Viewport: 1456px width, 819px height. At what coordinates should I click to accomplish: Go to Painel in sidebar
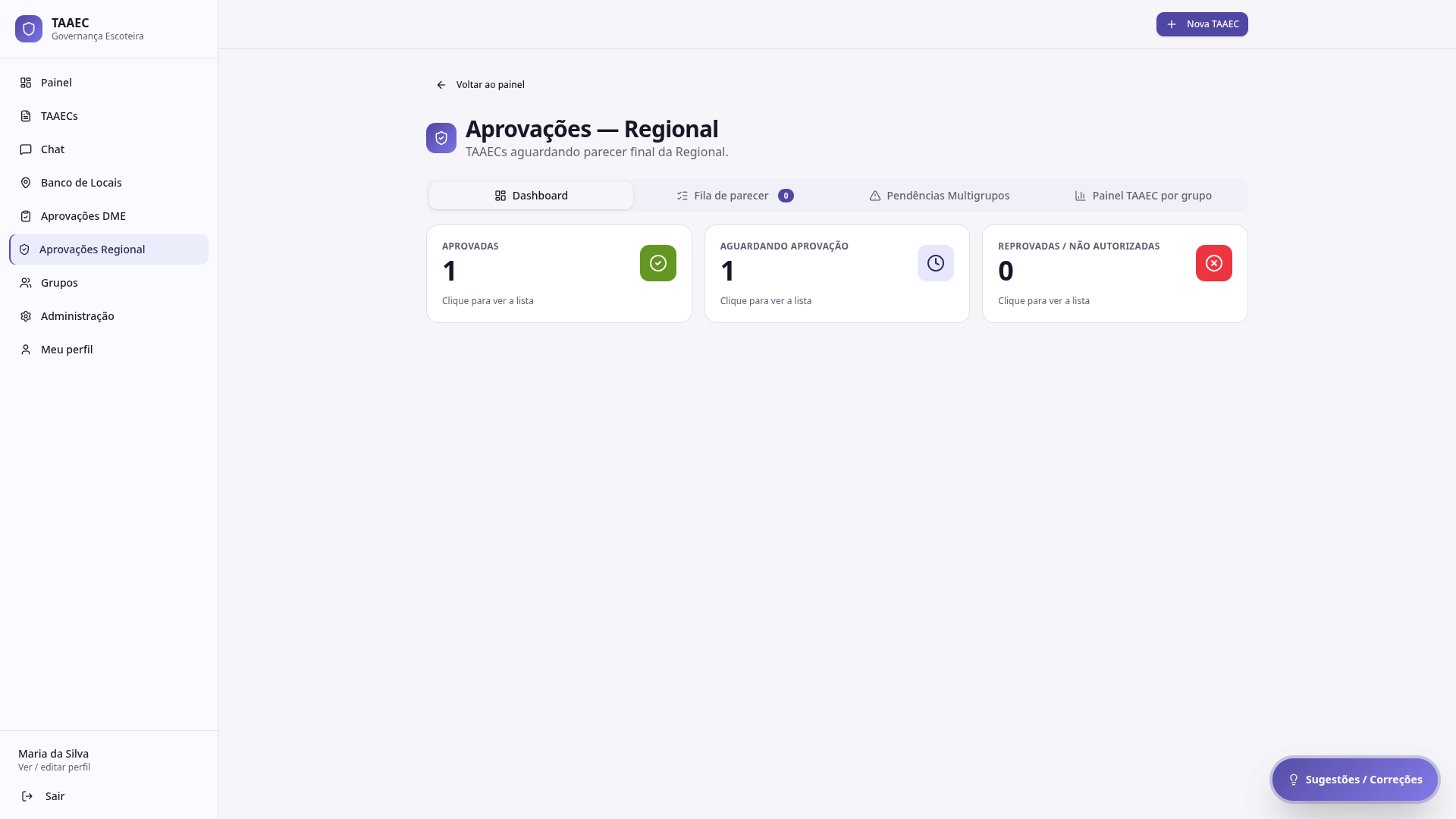(108, 83)
